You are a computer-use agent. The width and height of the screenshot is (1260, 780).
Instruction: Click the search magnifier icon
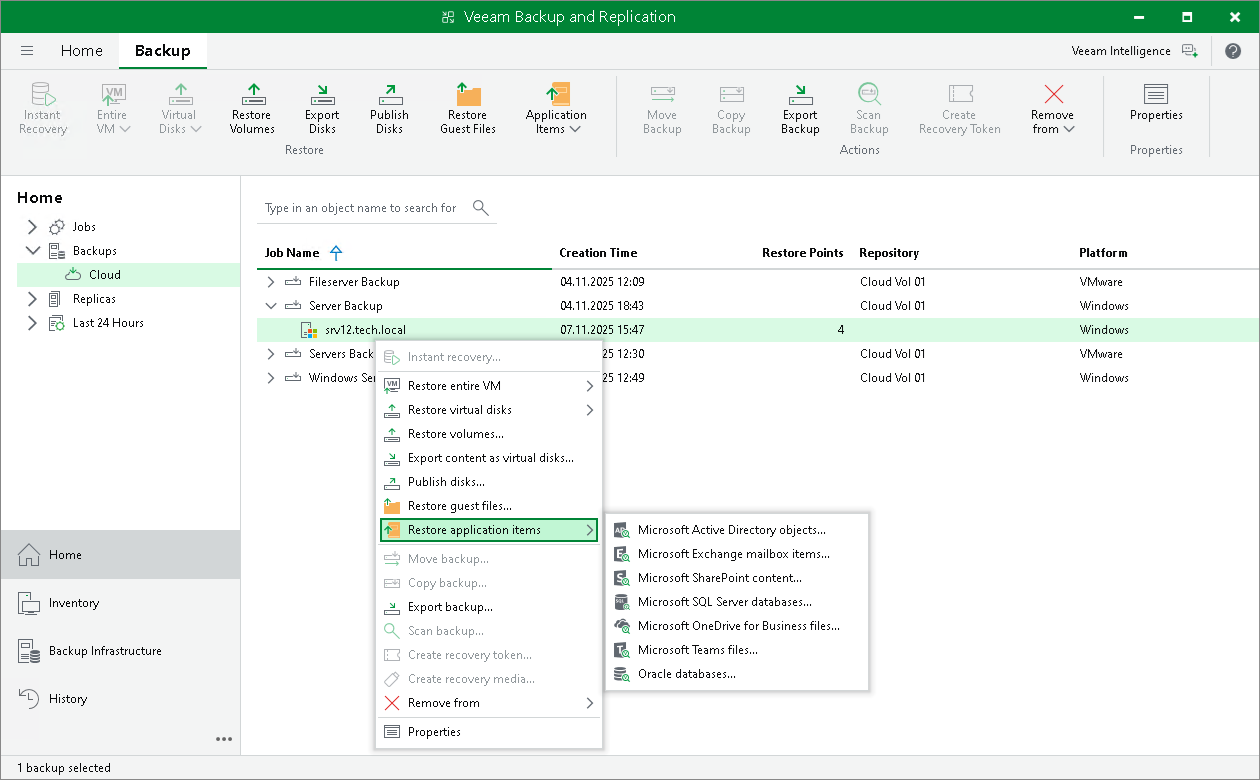pyautogui.click(x=481, y=208)
